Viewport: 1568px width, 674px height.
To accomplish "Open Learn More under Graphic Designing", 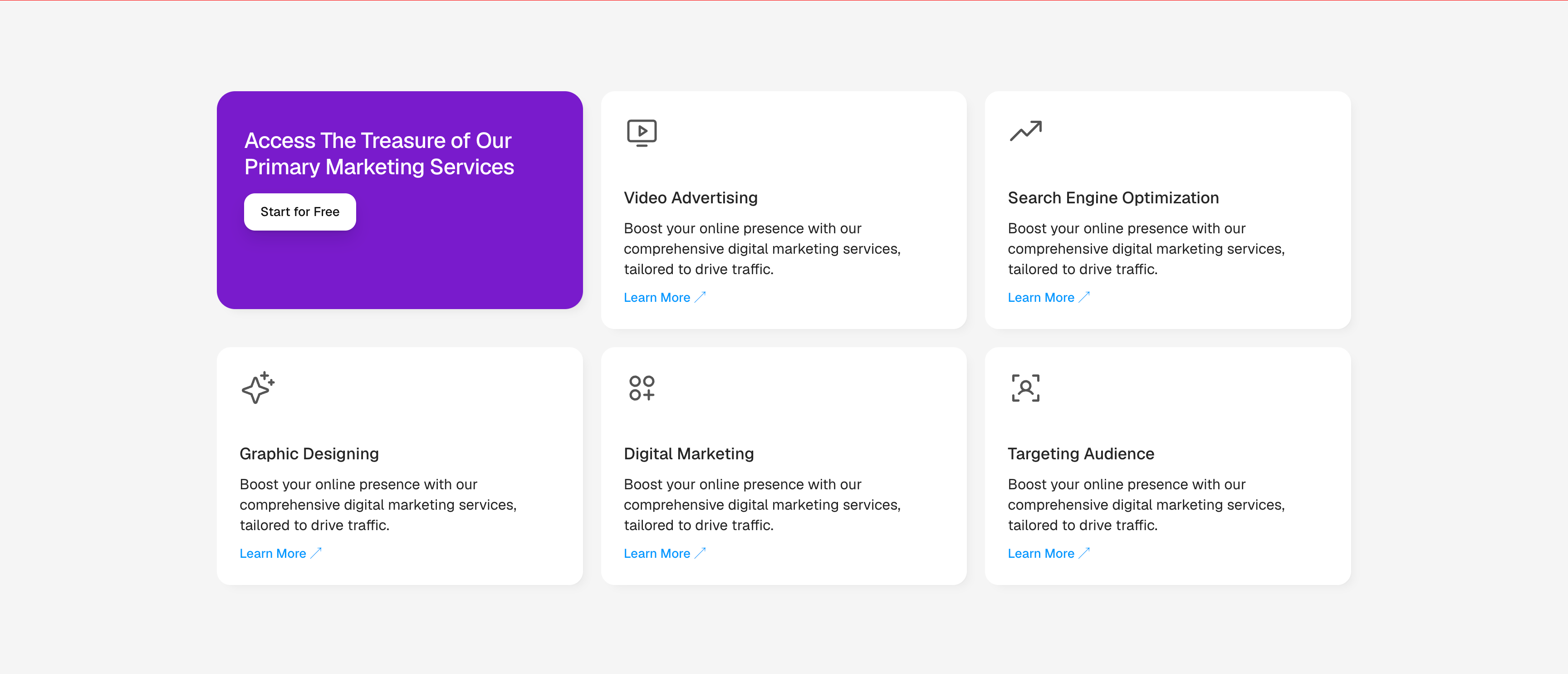I will point(280,553).
